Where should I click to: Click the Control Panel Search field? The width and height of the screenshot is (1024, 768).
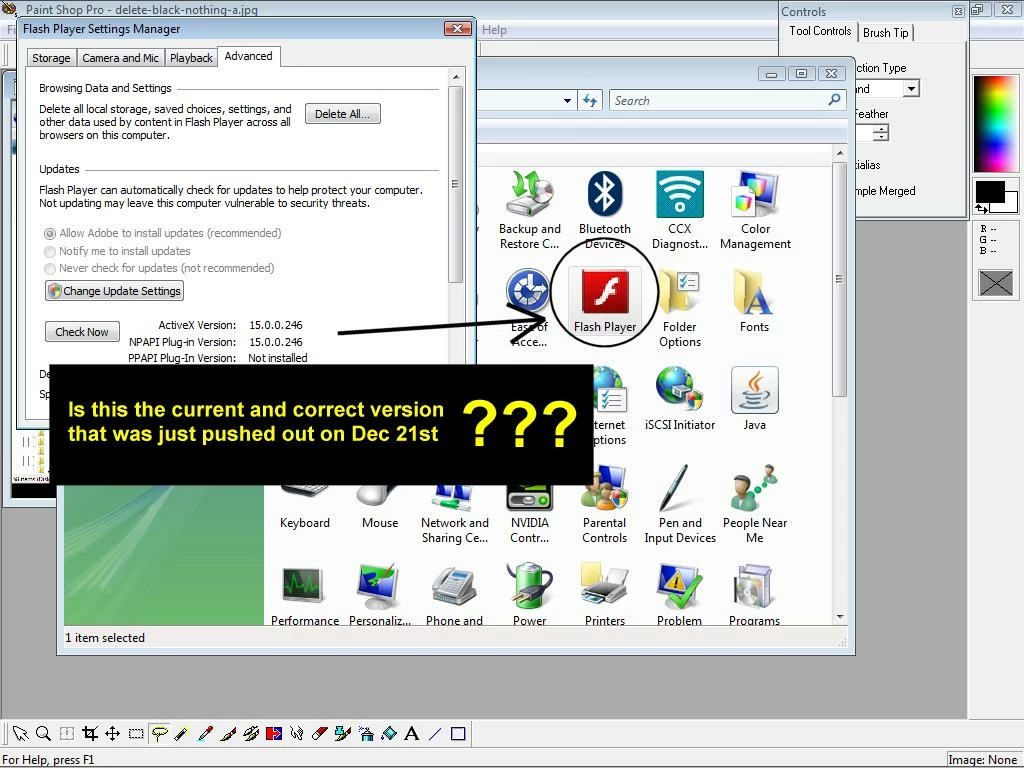pyautogui.click(x=727, y=101)
